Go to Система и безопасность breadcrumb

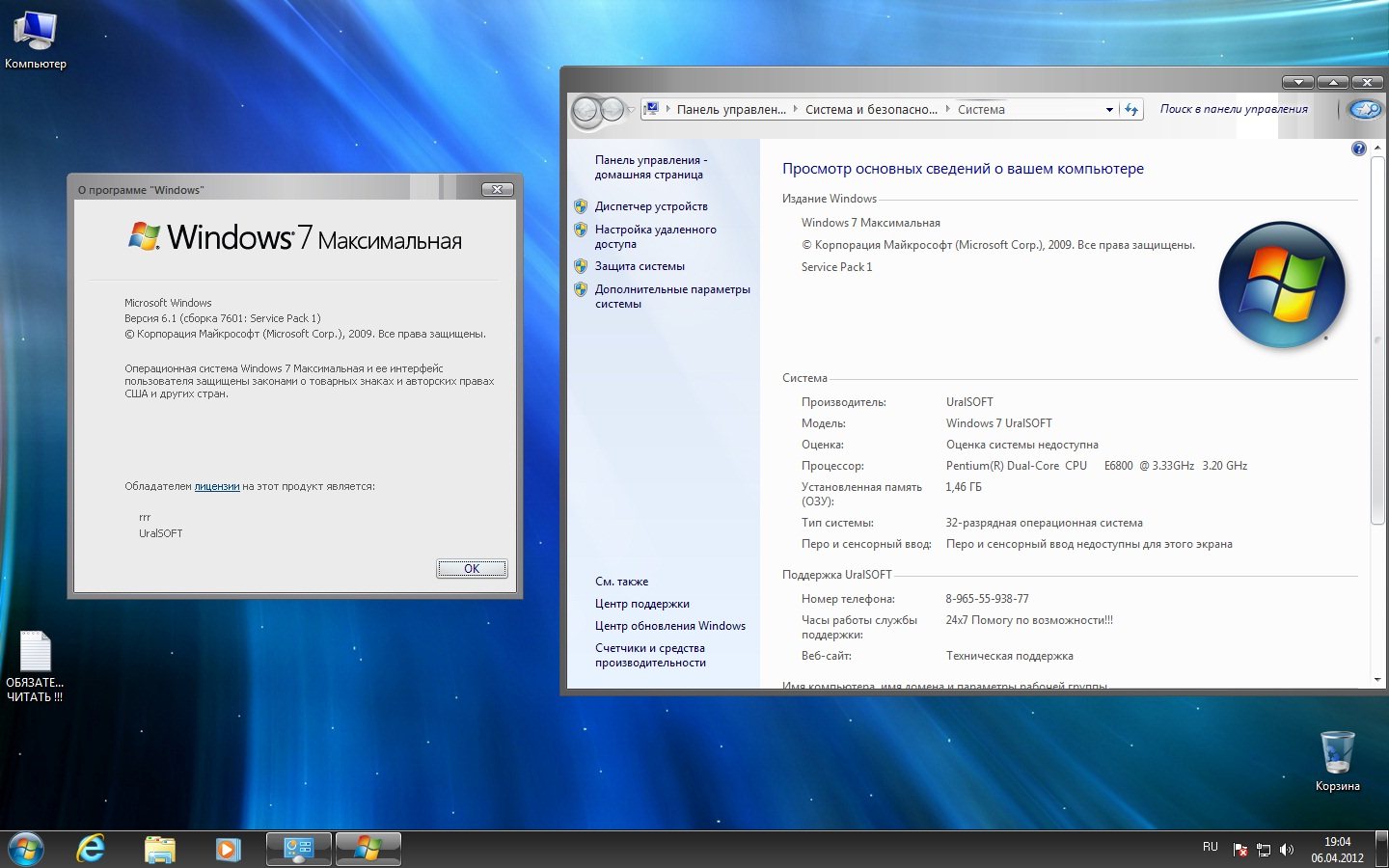870,110
